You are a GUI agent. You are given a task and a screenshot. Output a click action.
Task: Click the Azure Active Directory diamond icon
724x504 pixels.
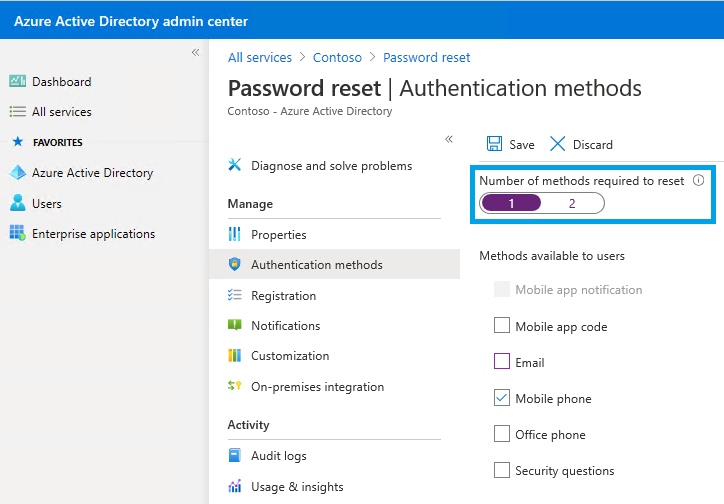click(x=17, y=173)
